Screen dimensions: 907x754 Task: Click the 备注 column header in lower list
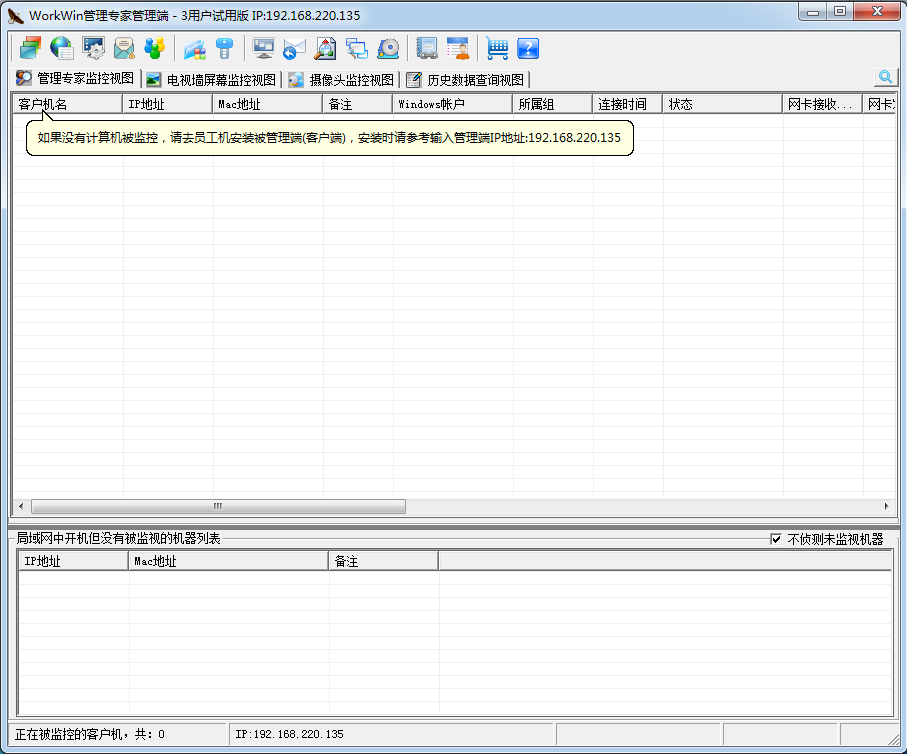pyautogui.click(x=383, y=562)
